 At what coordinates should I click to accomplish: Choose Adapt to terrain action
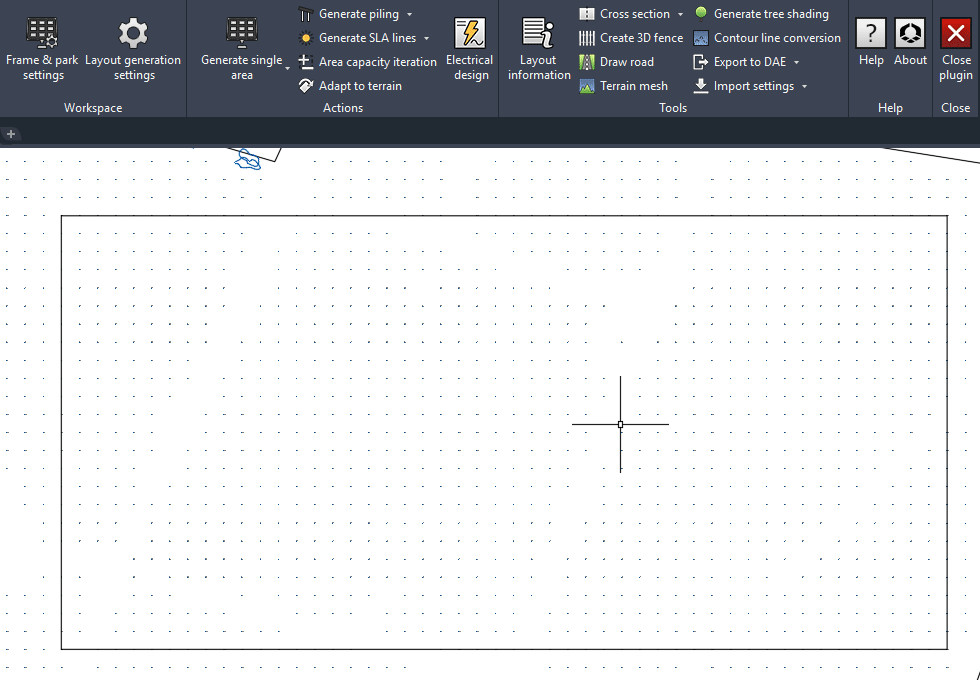point(350,86)
